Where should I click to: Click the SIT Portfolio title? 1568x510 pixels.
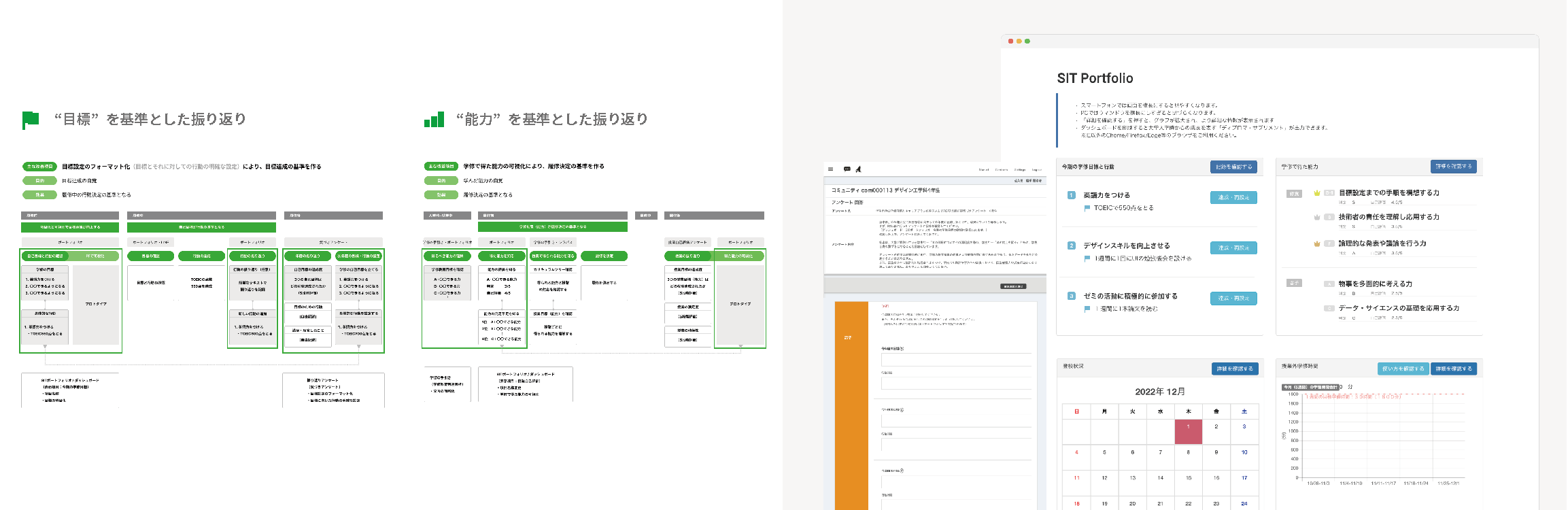tap(1095, 78)
